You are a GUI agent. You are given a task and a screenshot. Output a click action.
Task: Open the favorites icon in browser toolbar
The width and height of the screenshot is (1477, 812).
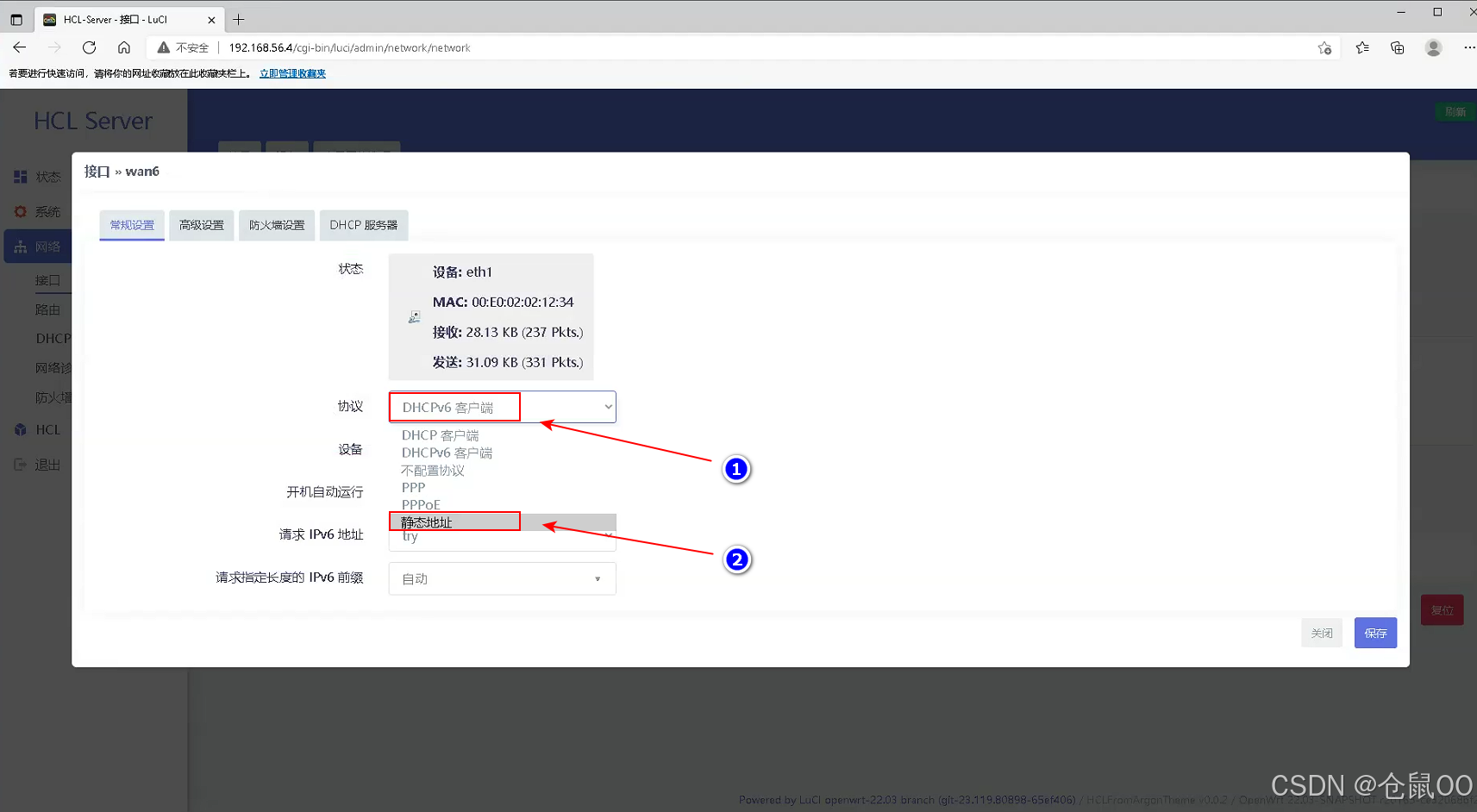click(1362, 47)
